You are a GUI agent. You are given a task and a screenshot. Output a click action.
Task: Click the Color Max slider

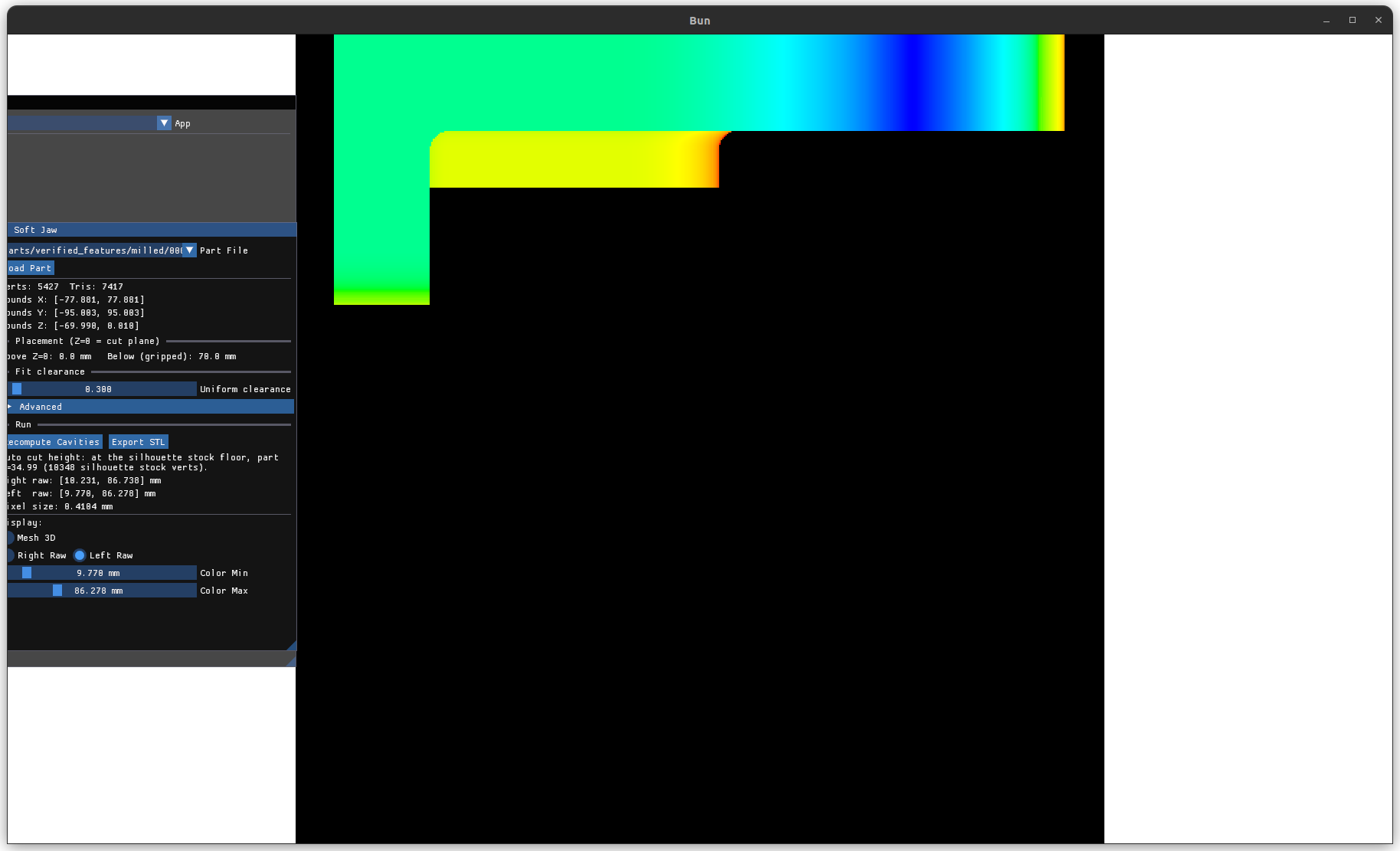click(102, 591)
